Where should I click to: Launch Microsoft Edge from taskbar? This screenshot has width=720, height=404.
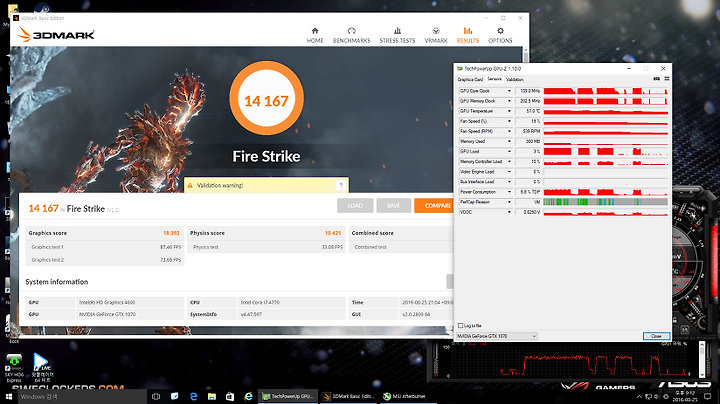[x=193, y=397]
